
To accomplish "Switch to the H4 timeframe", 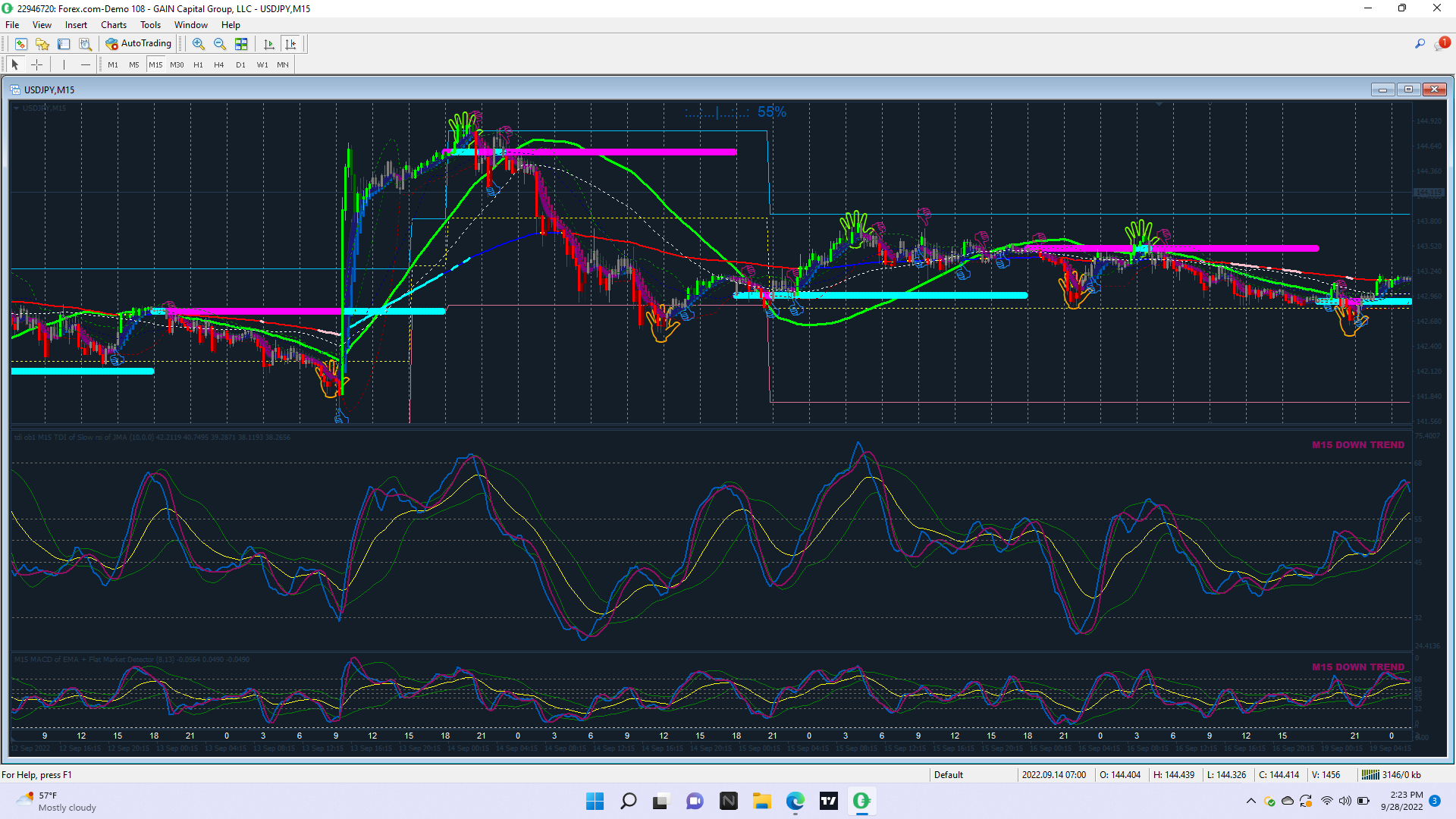I will [218, 64].
